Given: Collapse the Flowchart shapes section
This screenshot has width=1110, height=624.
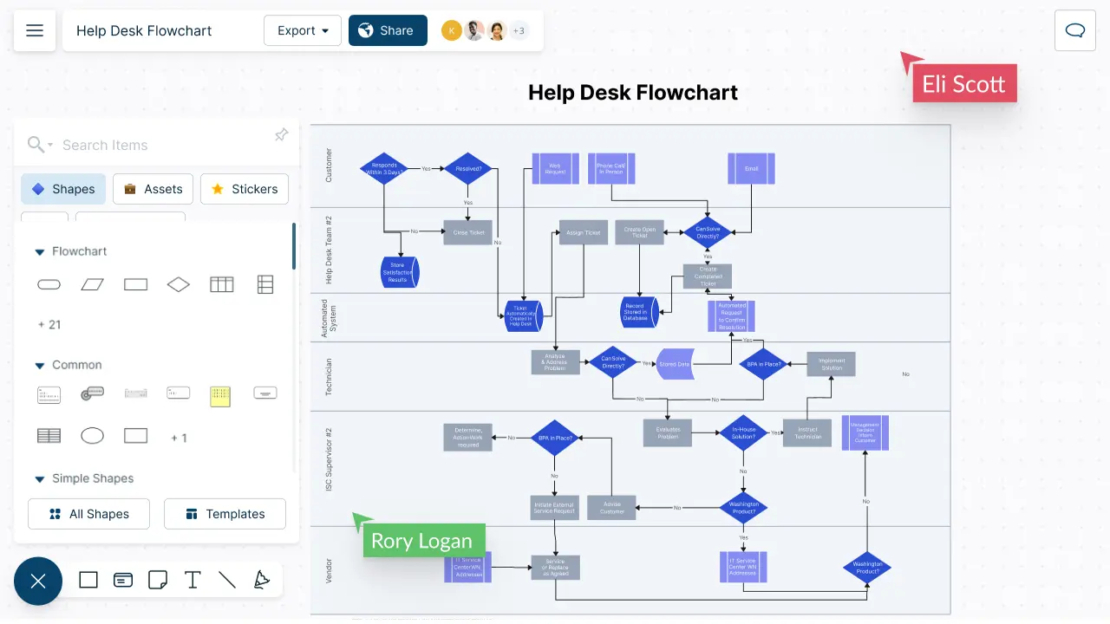Looking at the screenshot, I should pos(38,250).
